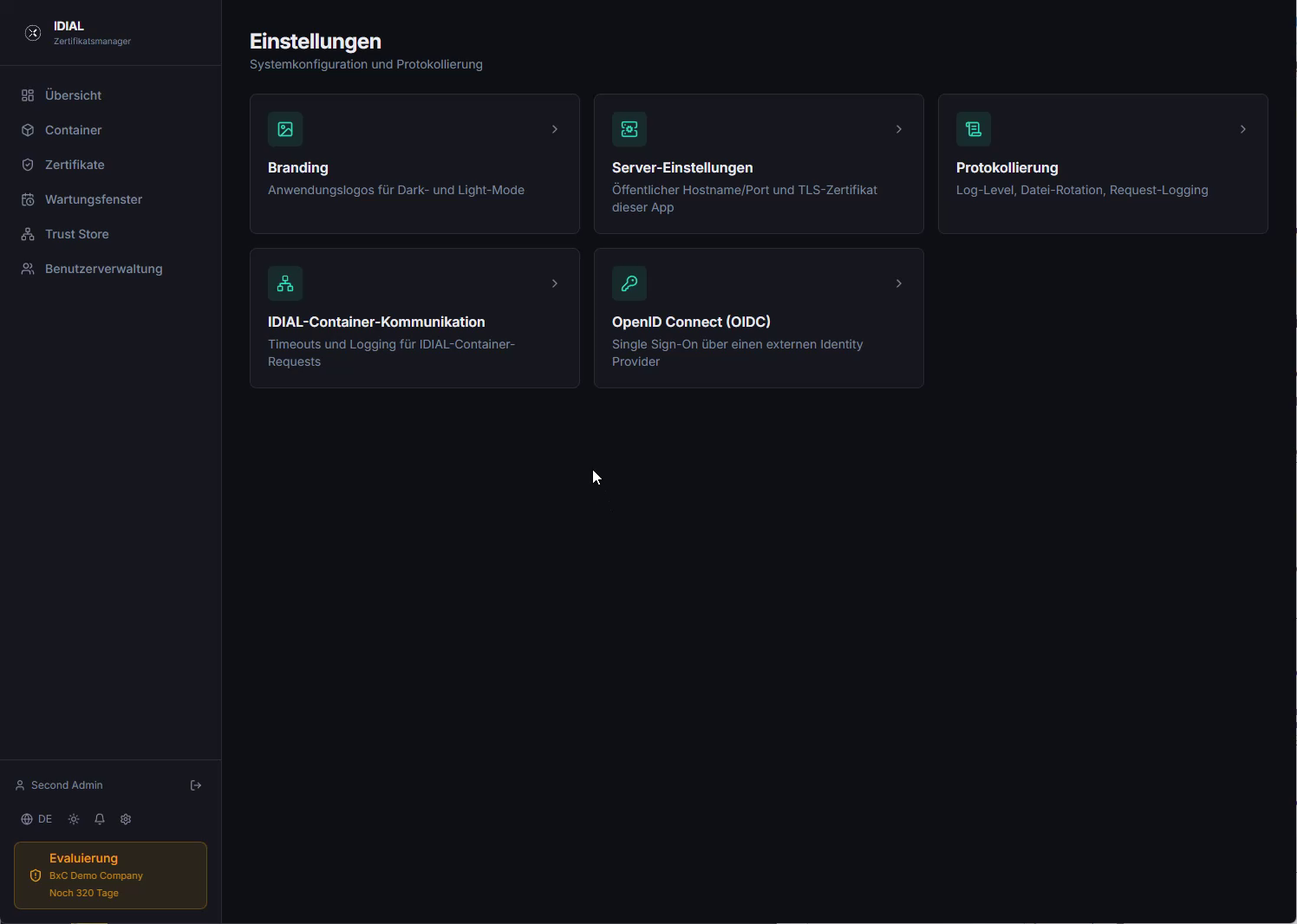Click the globe language icon
The width and height of the screenshot is (1297, 924).
click(27, 819)
